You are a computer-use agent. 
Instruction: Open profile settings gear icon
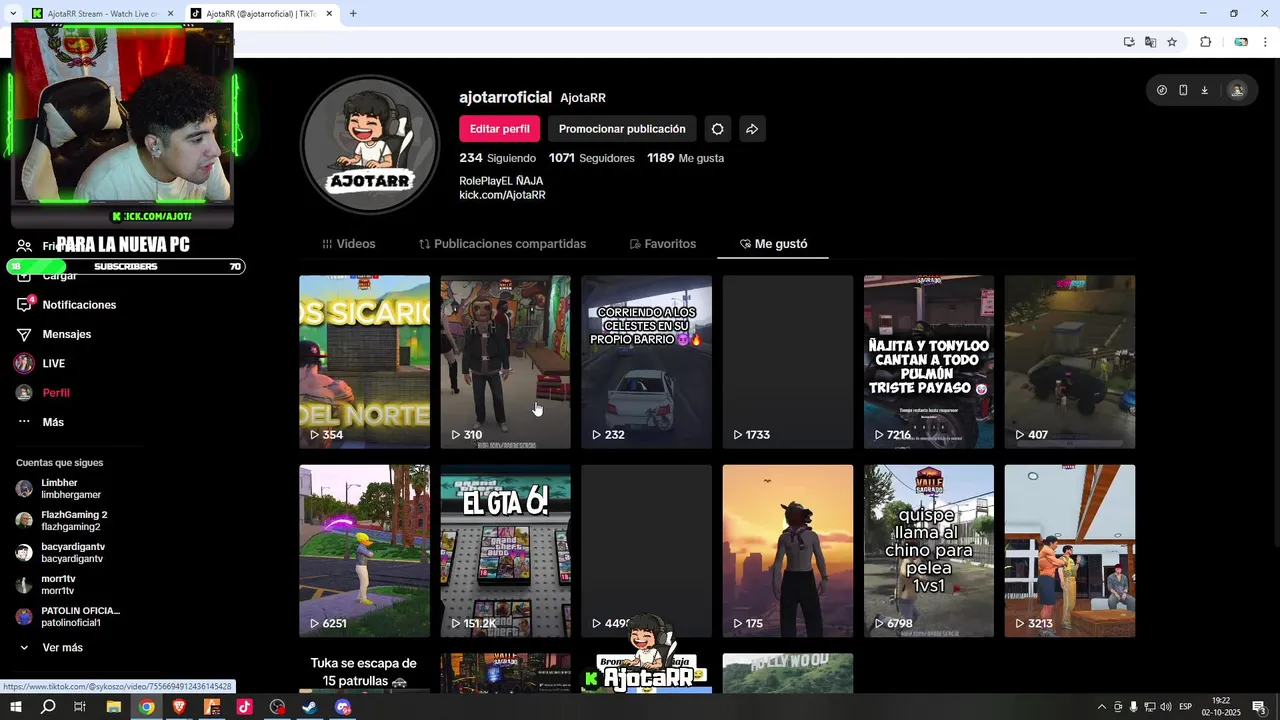(x=717, y=129)
